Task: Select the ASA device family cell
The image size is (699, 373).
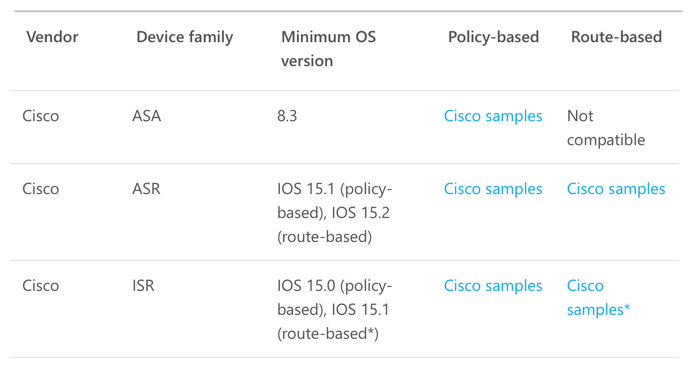Action: point(146,116)
